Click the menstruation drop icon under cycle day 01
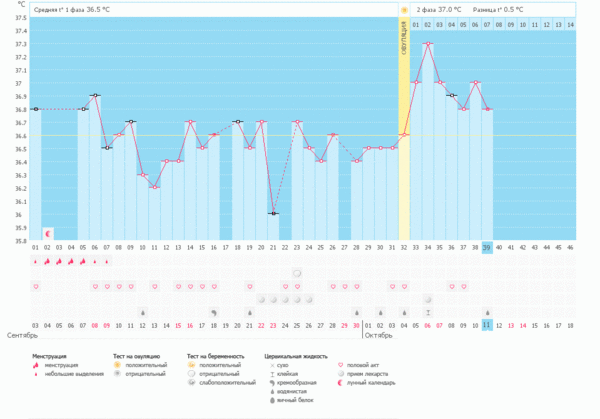The image size is (600, 419). (x=36, y=261)
